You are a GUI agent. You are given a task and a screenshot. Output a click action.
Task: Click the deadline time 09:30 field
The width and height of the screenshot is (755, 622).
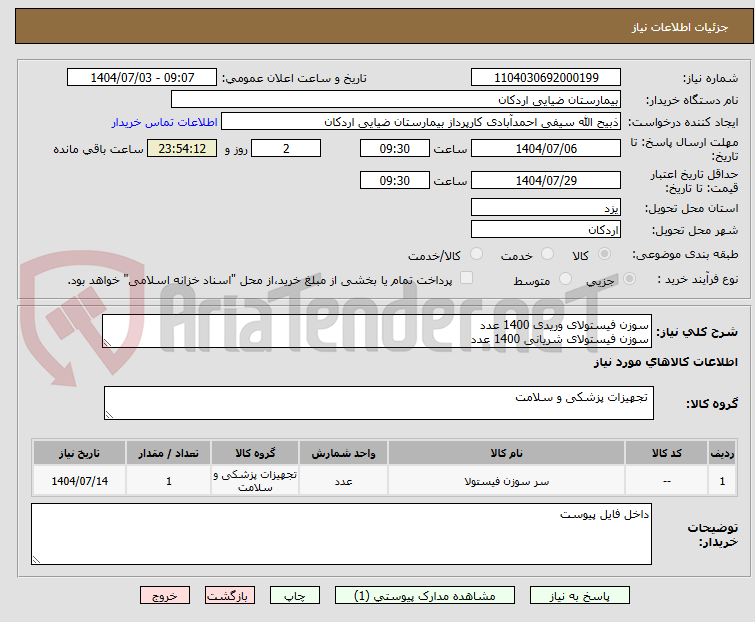click(395, 148)
